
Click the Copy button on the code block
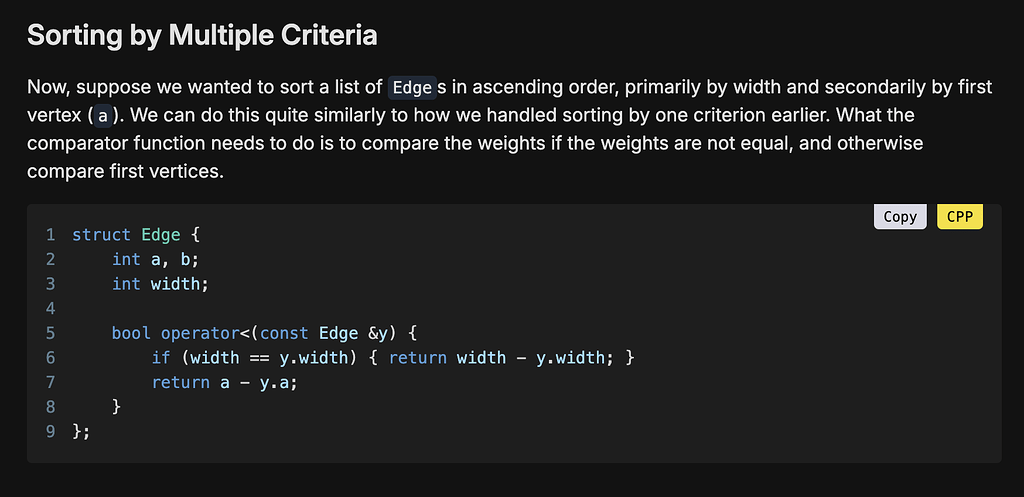pyautogui.click(x=900, y=216)
